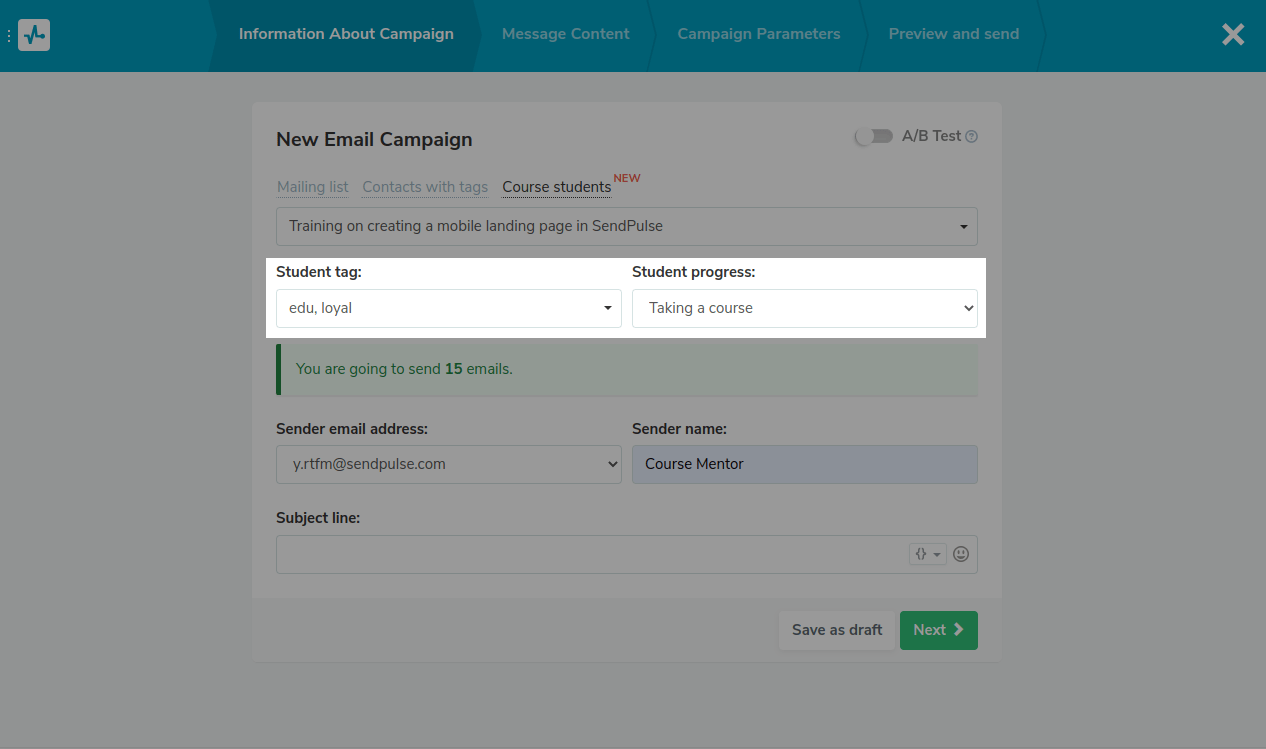This screenshot has width=1266, height=749.
Task: Select the Course students tab
Action: point(556,187)
